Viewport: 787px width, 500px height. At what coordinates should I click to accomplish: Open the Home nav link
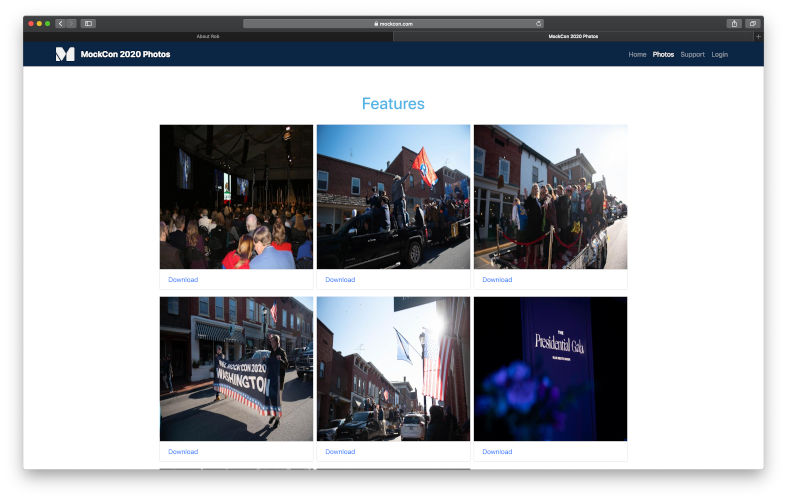[637, 54]
